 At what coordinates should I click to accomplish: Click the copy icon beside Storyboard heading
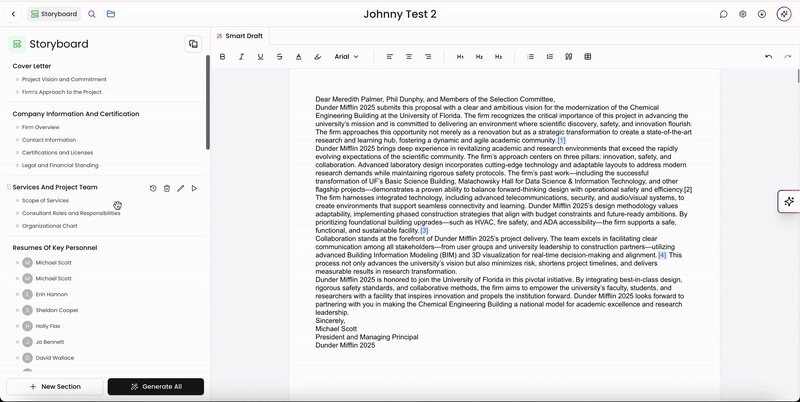(193, 44)
